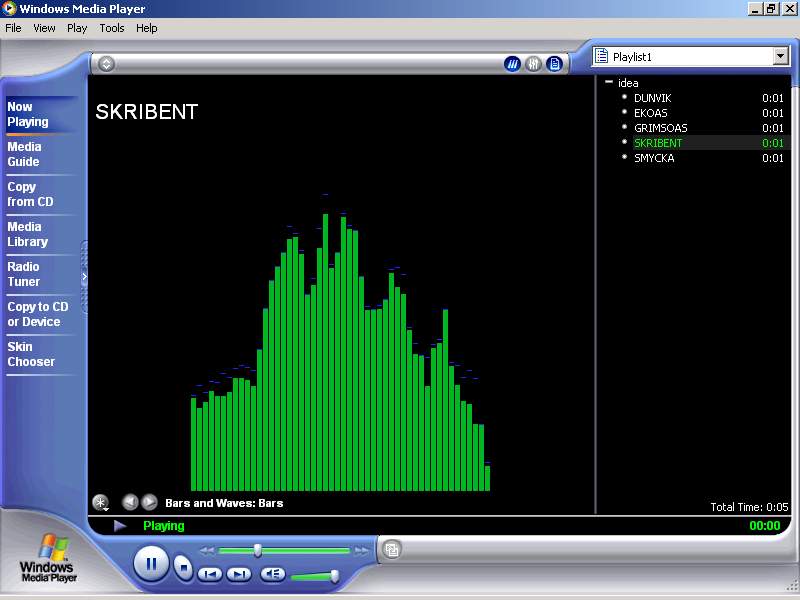The image size is (800, 600).
Task: Go to Media Library
Action: tap(27, 234)
